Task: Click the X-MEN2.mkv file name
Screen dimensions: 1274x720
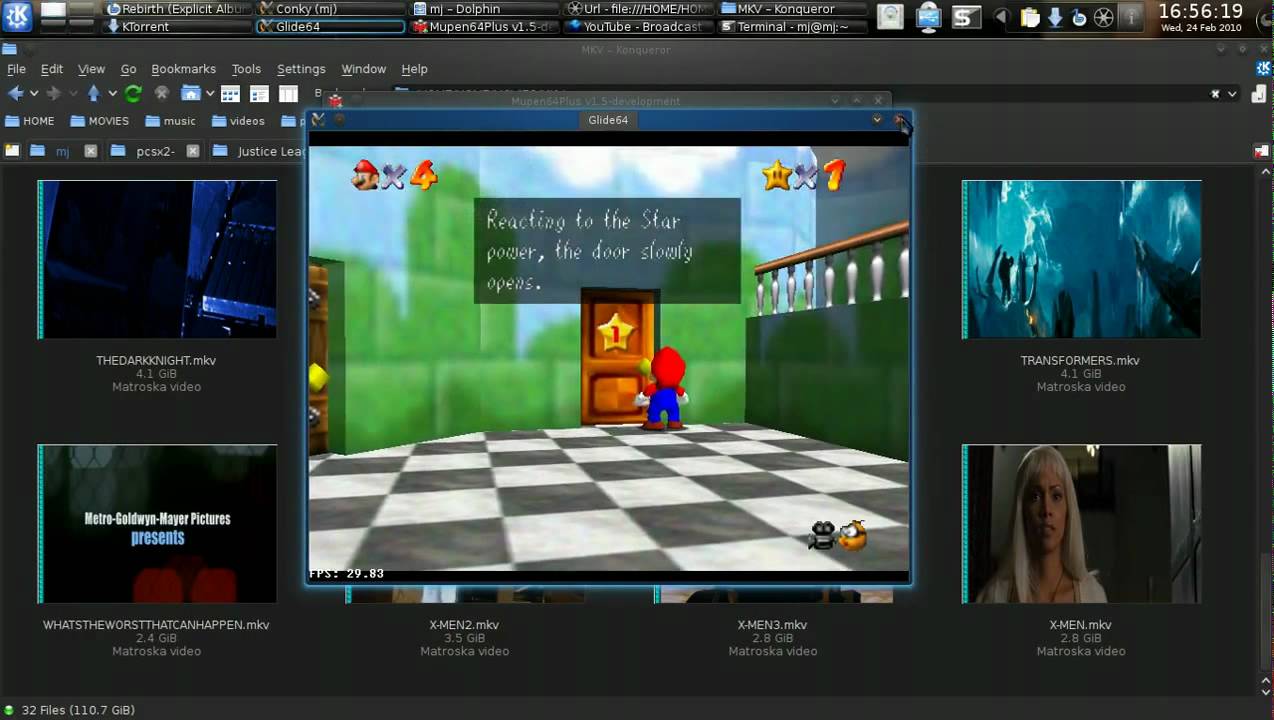Action: coord(464,625)
